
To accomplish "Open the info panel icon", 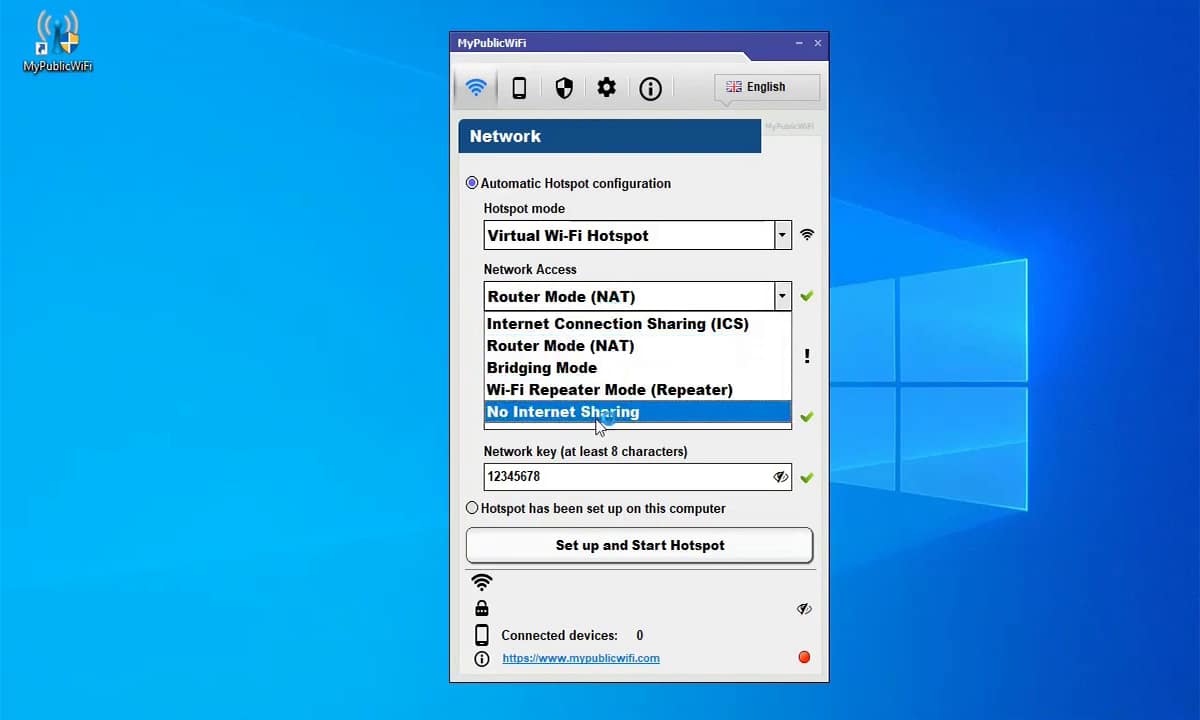I will coord(650,88).
